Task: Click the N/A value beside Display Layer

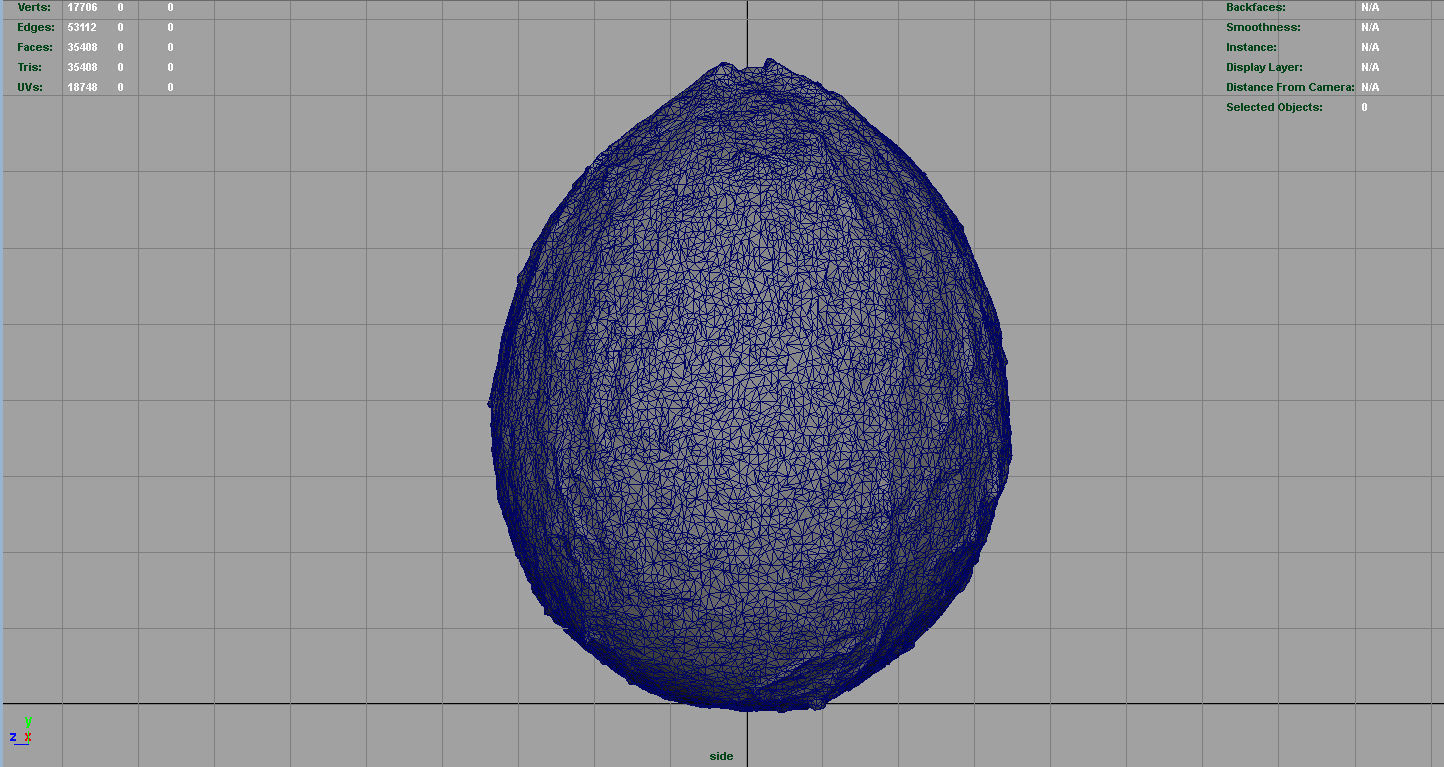Action: (1370, 67)
